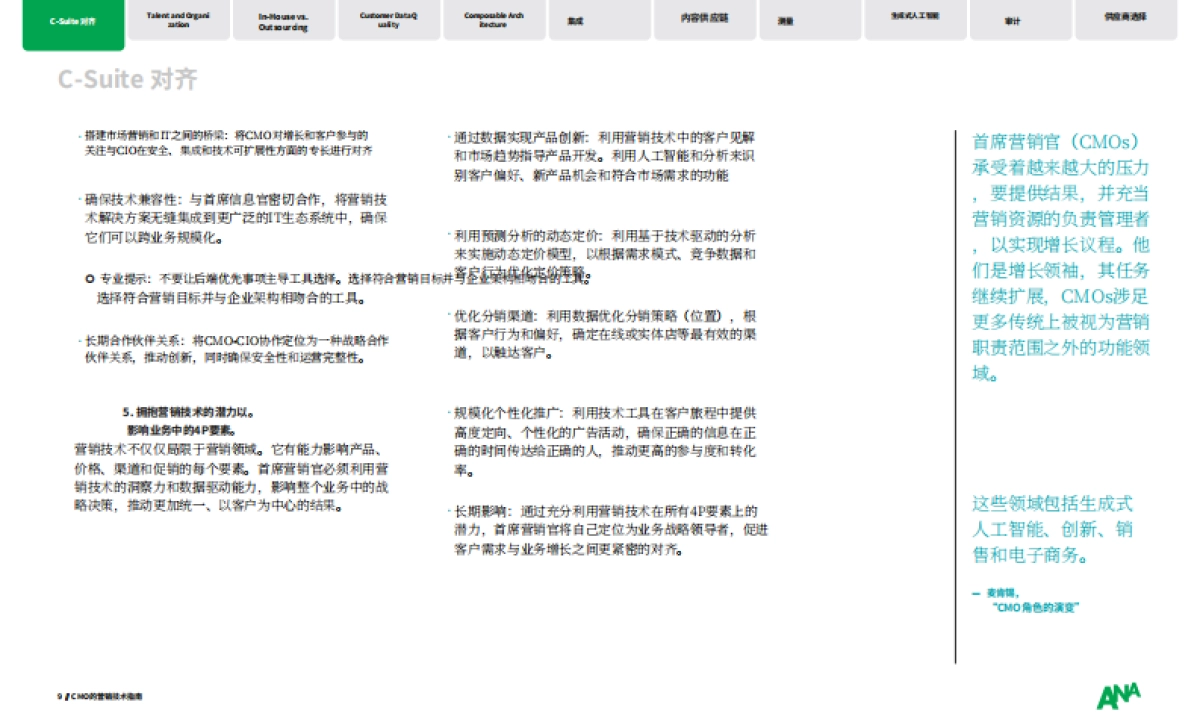Open the Composable Architecture tab

[493, 21]
